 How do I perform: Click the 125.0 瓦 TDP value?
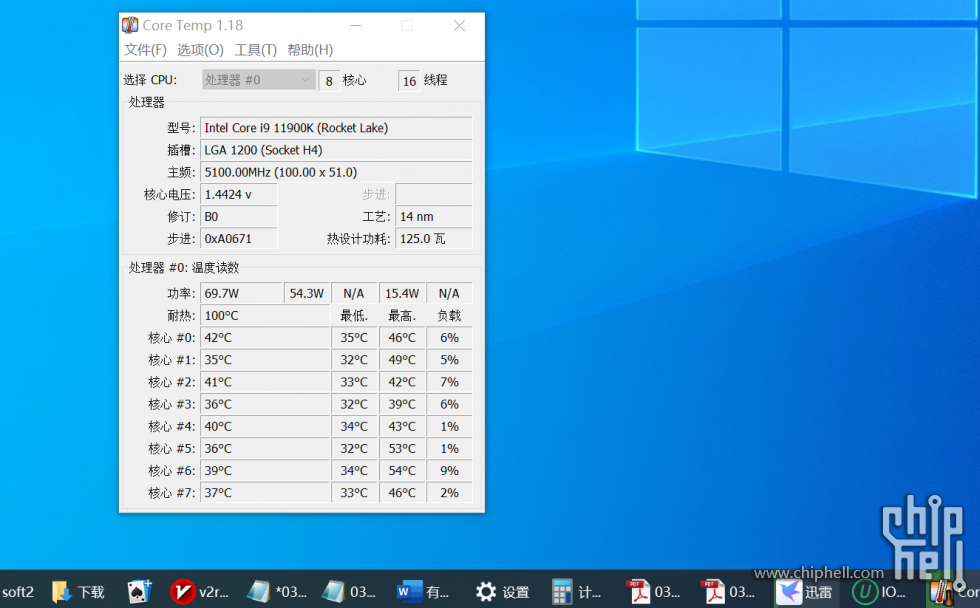[x=434, y=239]
